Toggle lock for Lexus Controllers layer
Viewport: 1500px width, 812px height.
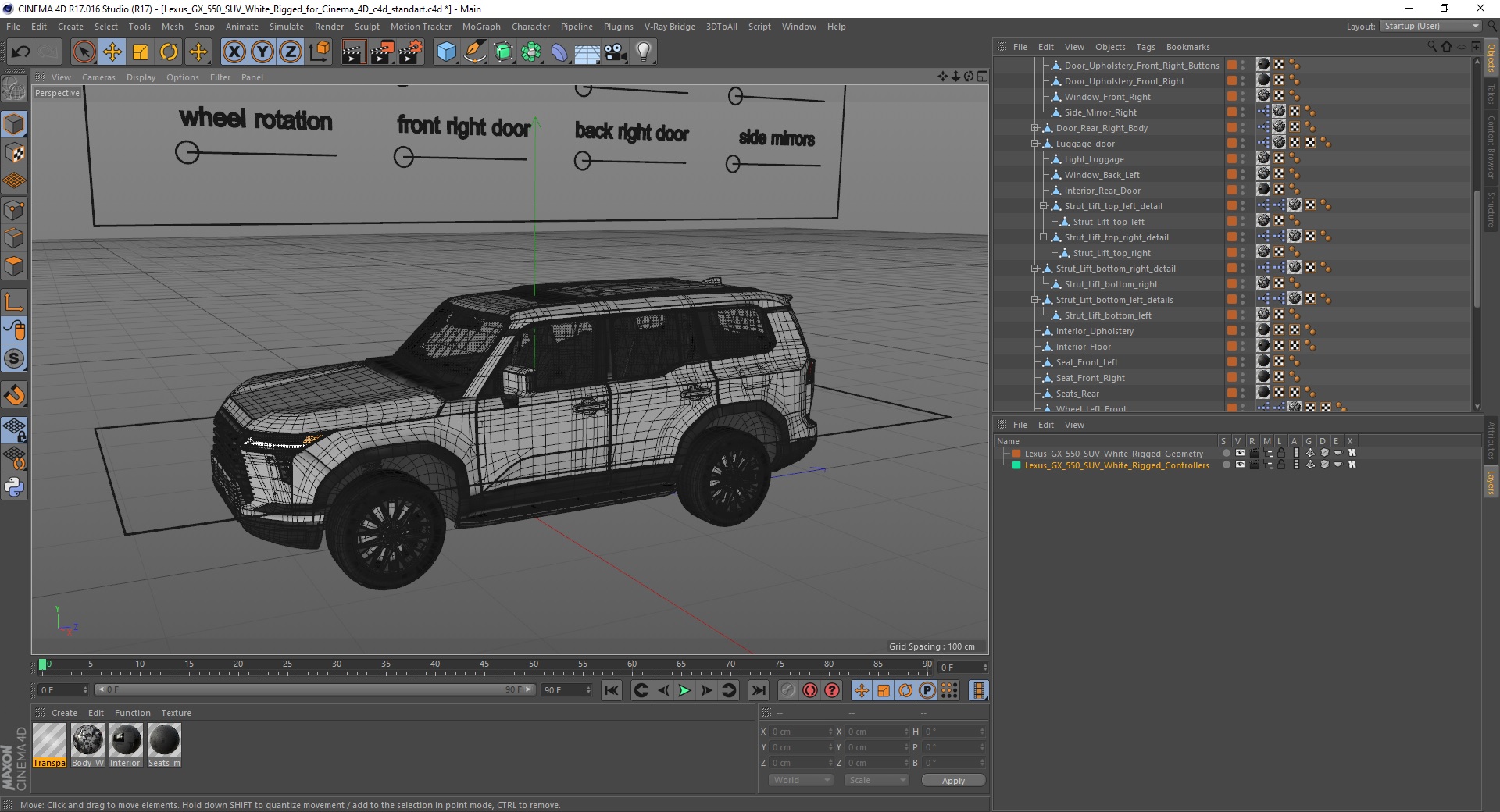pyautogui.click(x=1282, y=465)
